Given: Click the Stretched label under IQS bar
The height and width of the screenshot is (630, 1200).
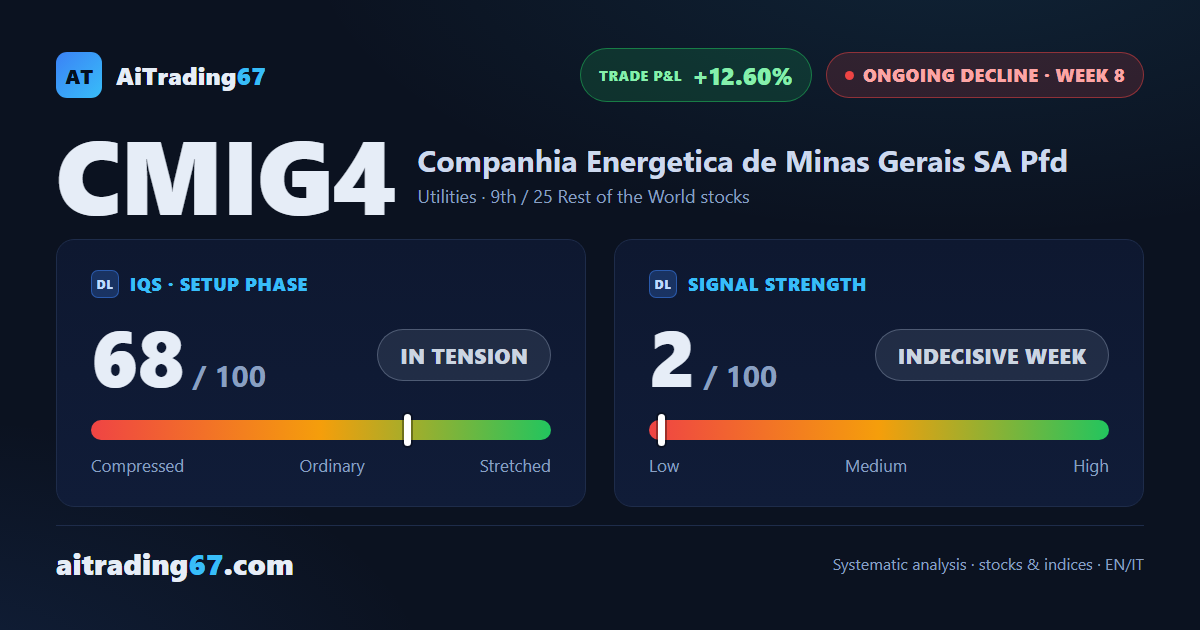Looking at the screenshot, I should click(515, 466).
